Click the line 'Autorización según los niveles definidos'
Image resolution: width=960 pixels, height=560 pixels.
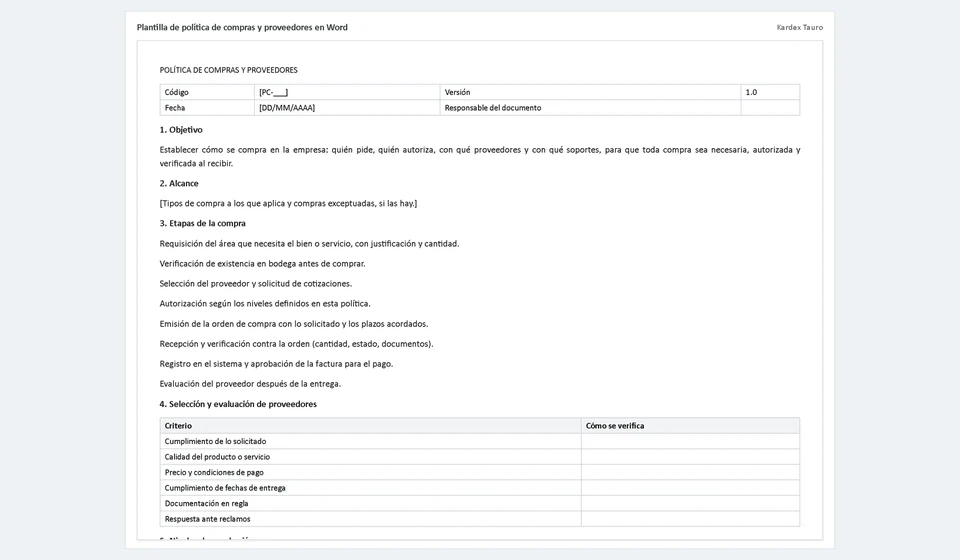[265, 304]
